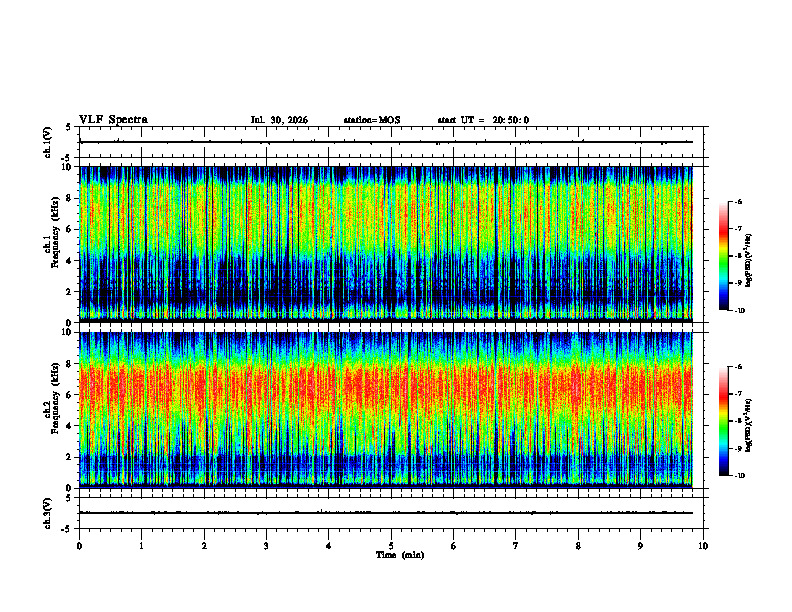Click the ch.2 spectrogram color scale bar

coord(724,421)
